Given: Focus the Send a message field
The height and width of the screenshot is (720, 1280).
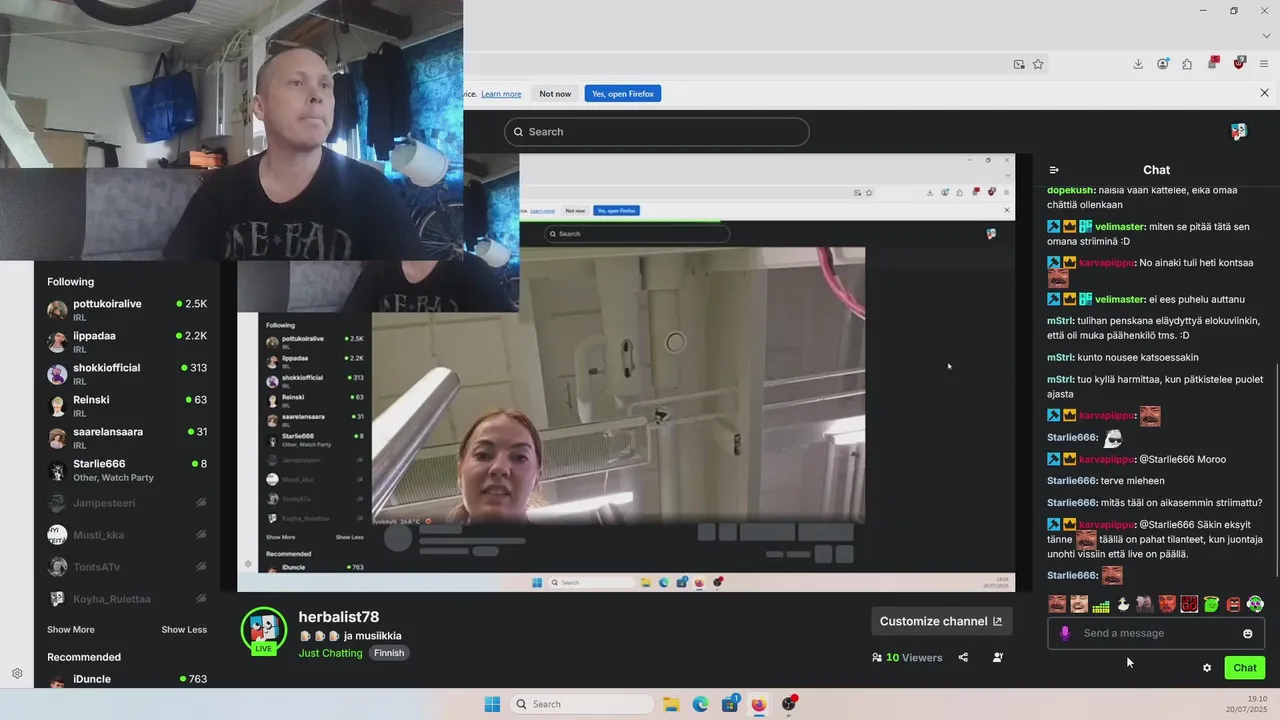Looking at the screenshot, I should [x=1155, y=633].
